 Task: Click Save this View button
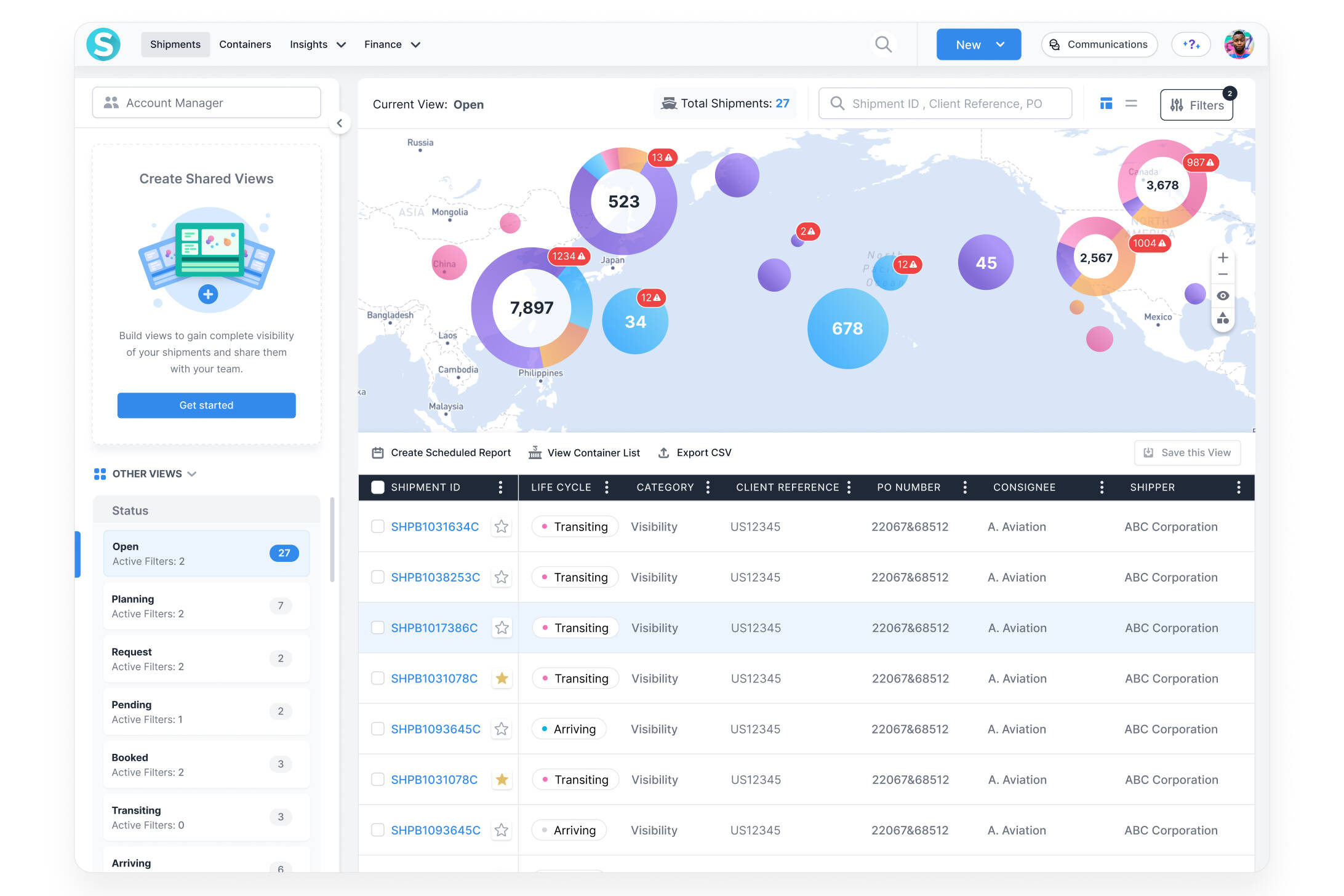[1187, 453]
